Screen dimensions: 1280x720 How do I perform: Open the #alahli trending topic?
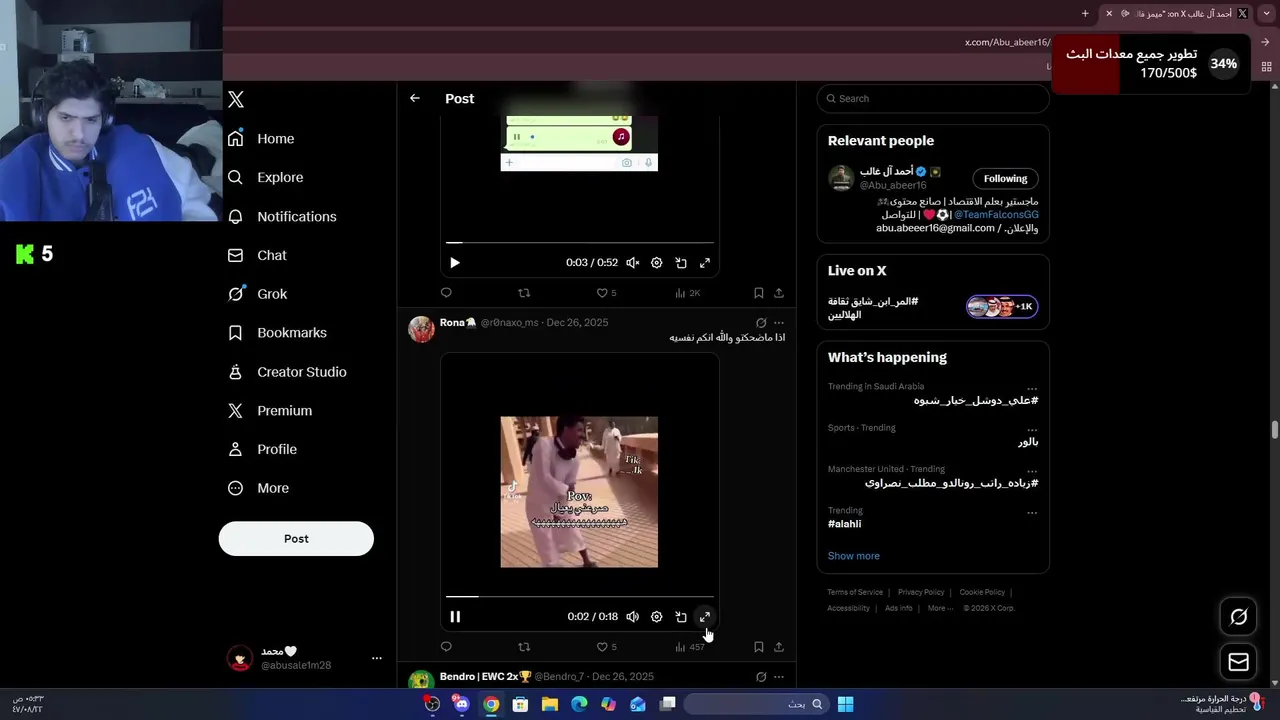(x=844, y=524)
